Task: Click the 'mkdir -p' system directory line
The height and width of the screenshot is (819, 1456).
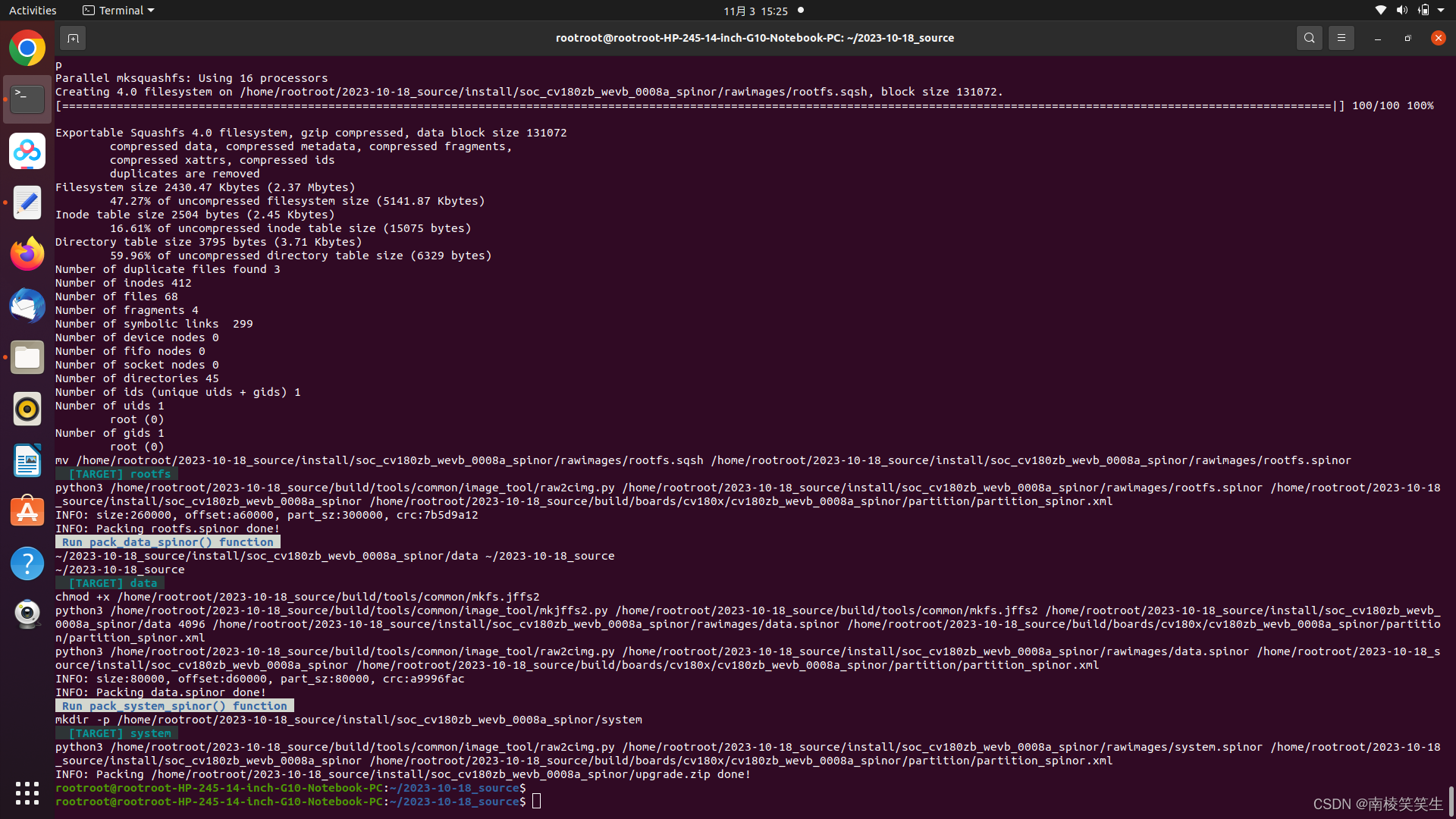Action: [x=349, y=720]
